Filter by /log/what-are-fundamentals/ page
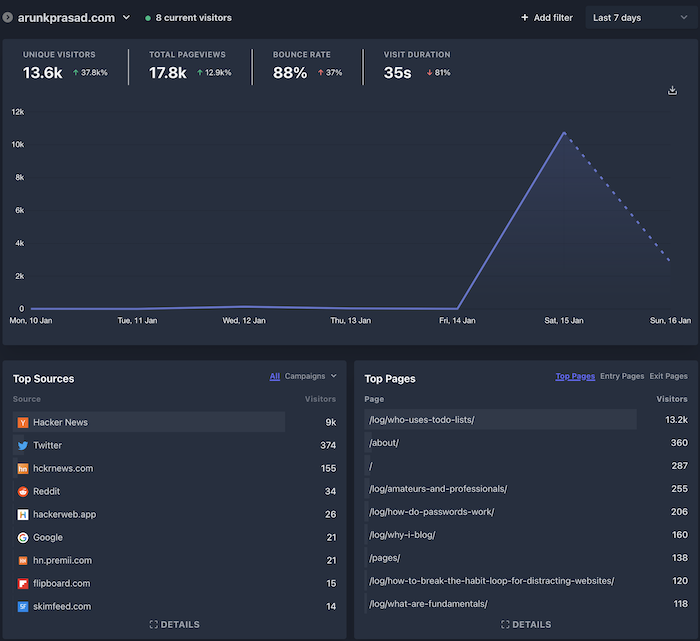This screenshot has height=641, width=700. [x=428, y=604]
